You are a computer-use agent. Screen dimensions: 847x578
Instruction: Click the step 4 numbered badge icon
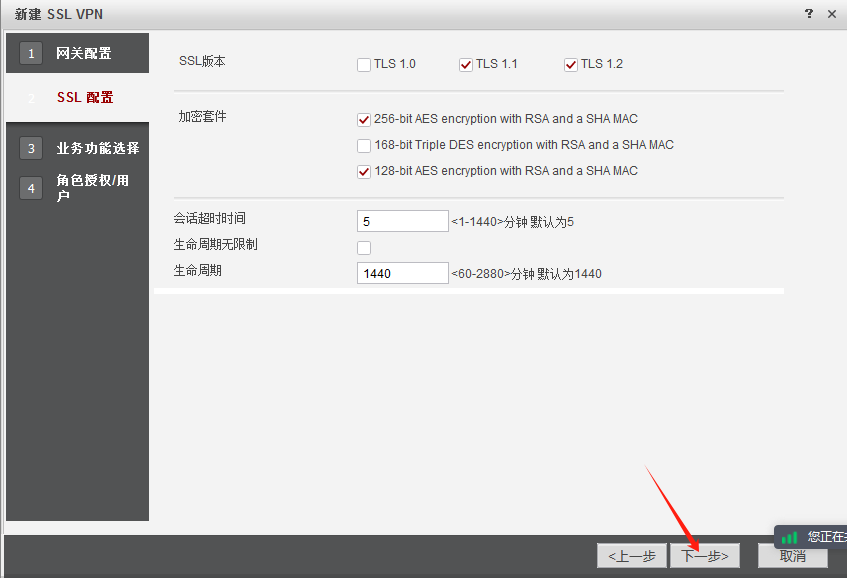pyautogui.click(x=30, y=187)
